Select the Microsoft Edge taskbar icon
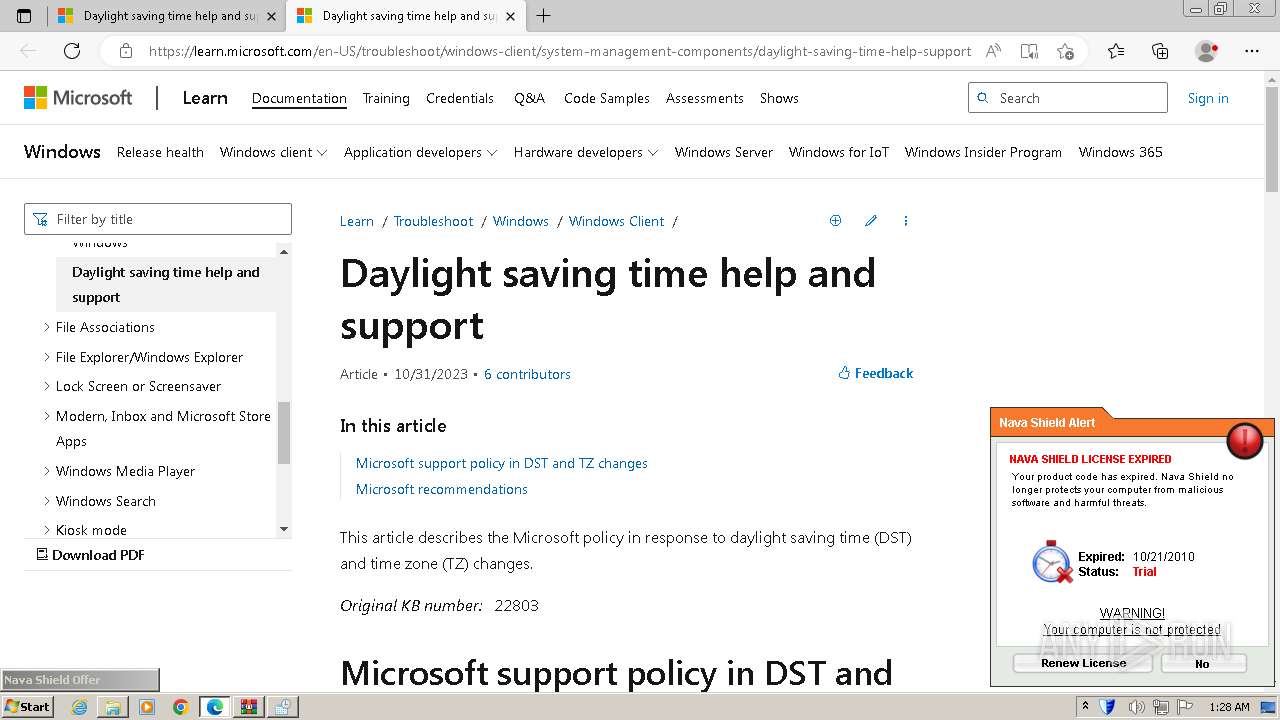 coord(214,707)
